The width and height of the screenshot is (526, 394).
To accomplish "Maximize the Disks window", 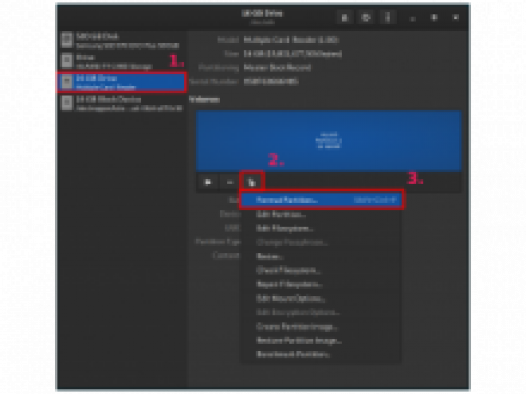I will [434, 17].
